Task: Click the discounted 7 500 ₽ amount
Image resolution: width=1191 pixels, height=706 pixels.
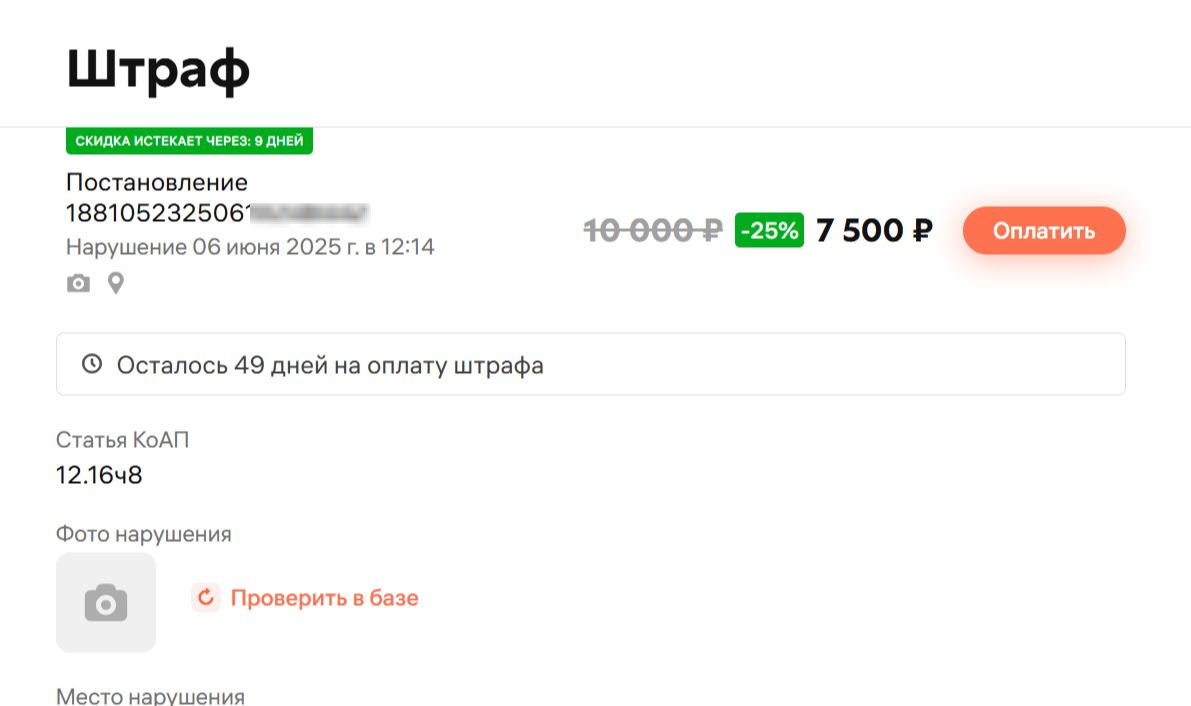Action: pyautogui.click(x=874, y=231)
